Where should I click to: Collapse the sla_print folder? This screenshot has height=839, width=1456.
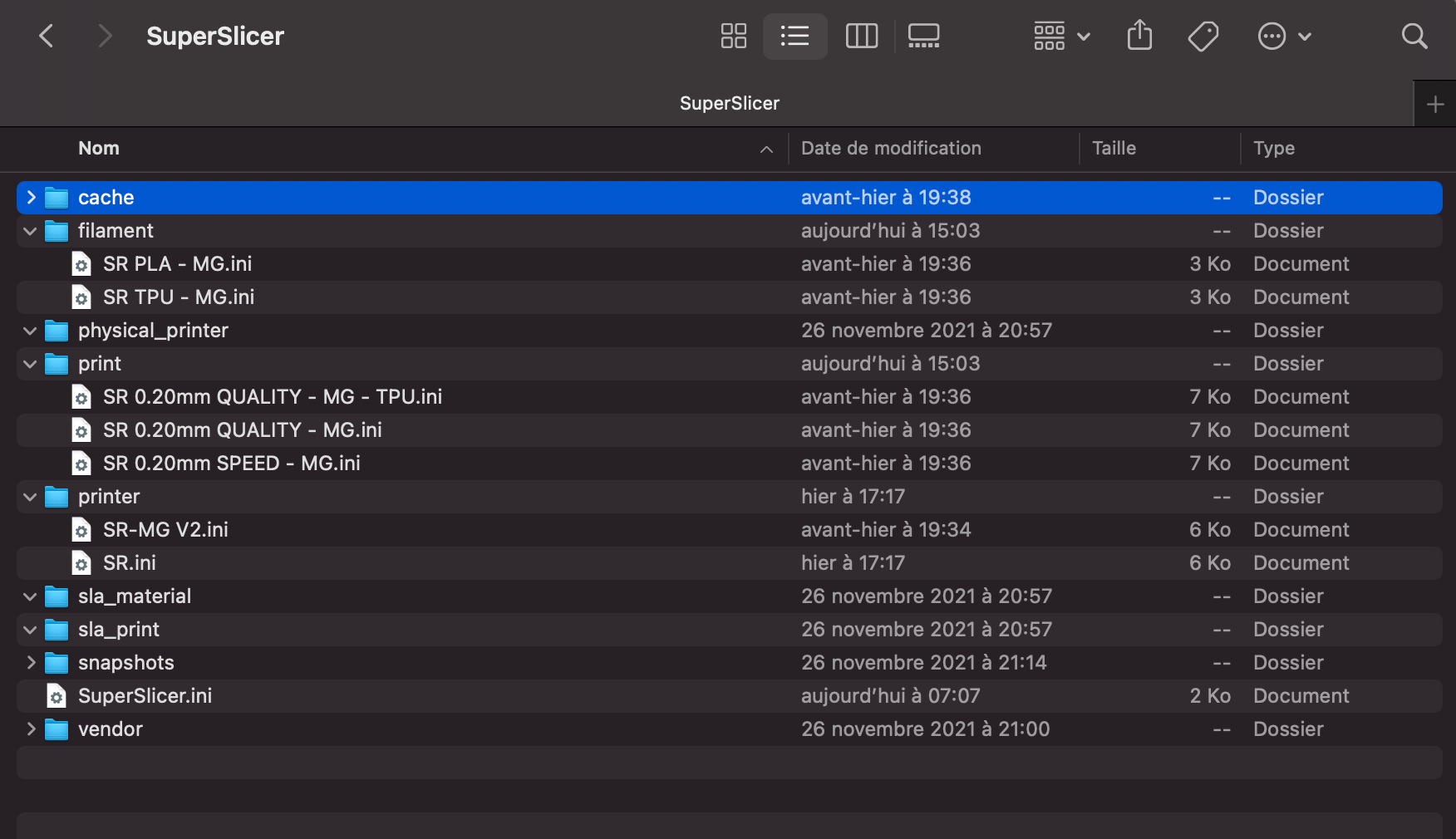tap(31, 630)
